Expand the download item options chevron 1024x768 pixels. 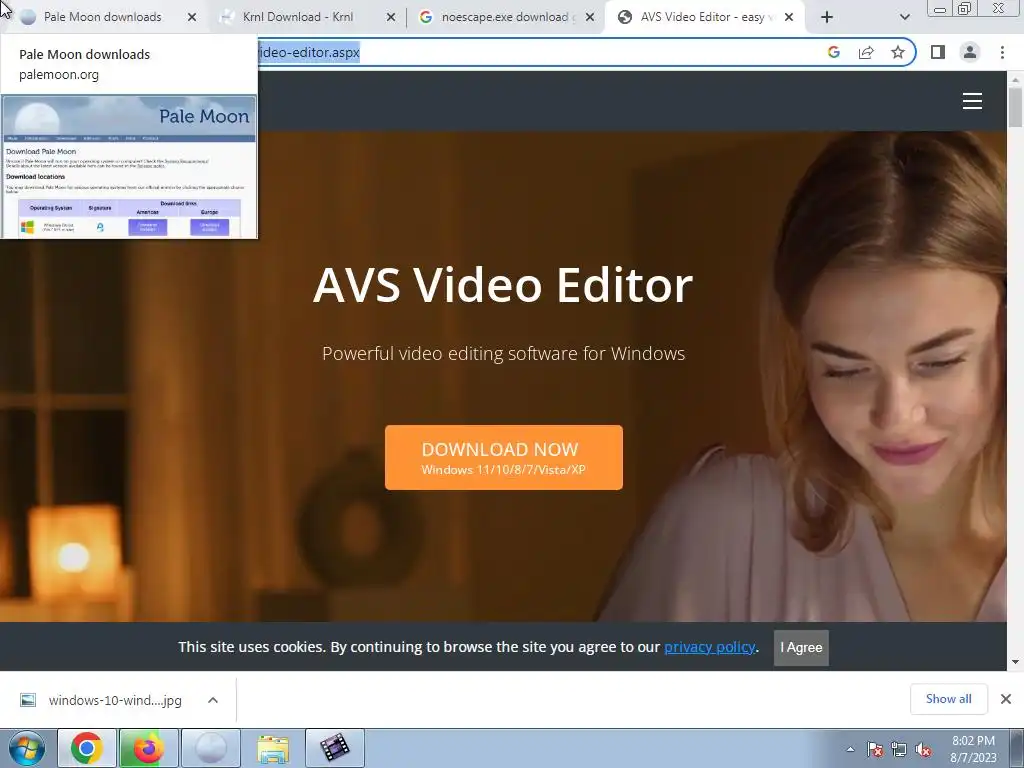213,700
